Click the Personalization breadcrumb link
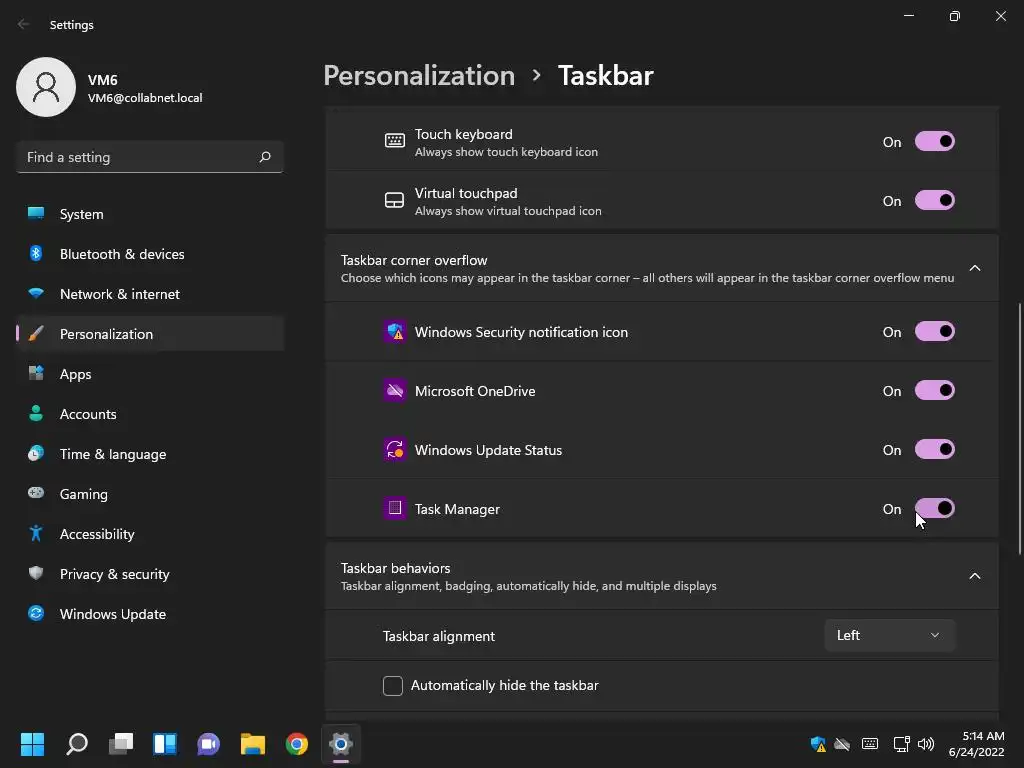Screen dimensions: 1024x768 click(419, 76)
